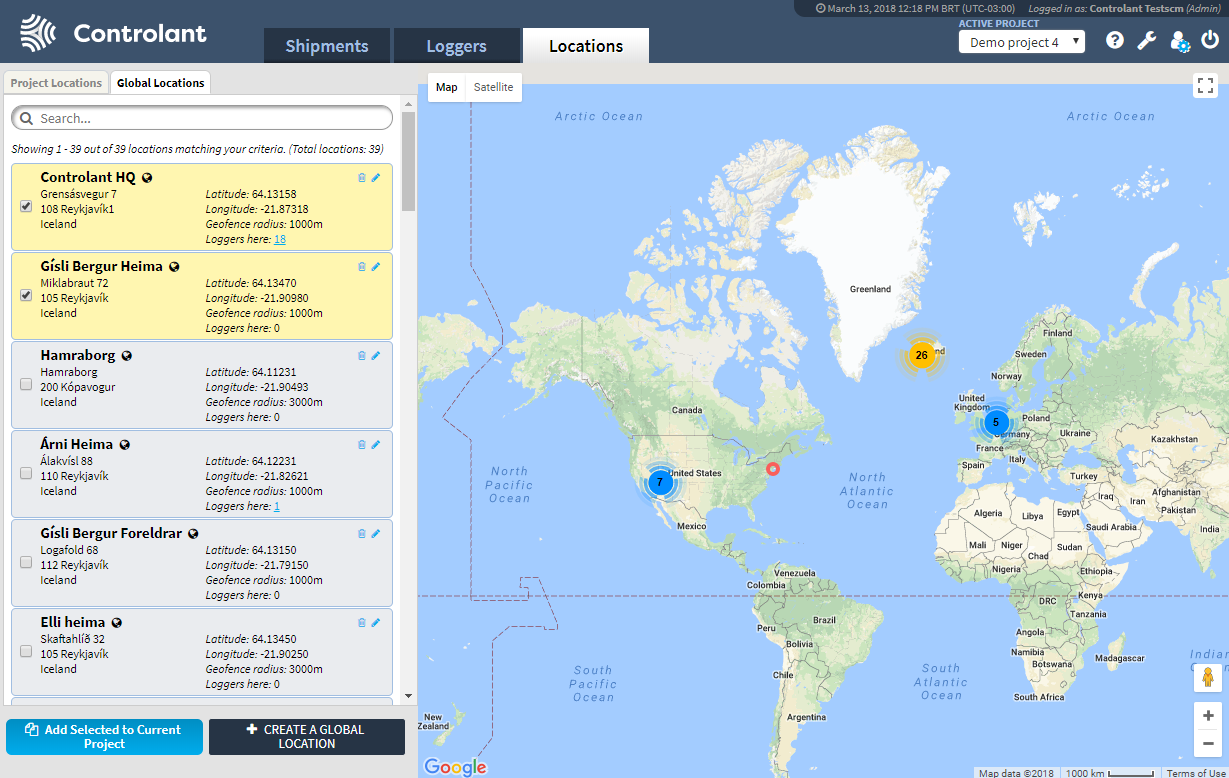Click the blue cluster marker showing 5
1229x778 pixels.
[995, 422]
